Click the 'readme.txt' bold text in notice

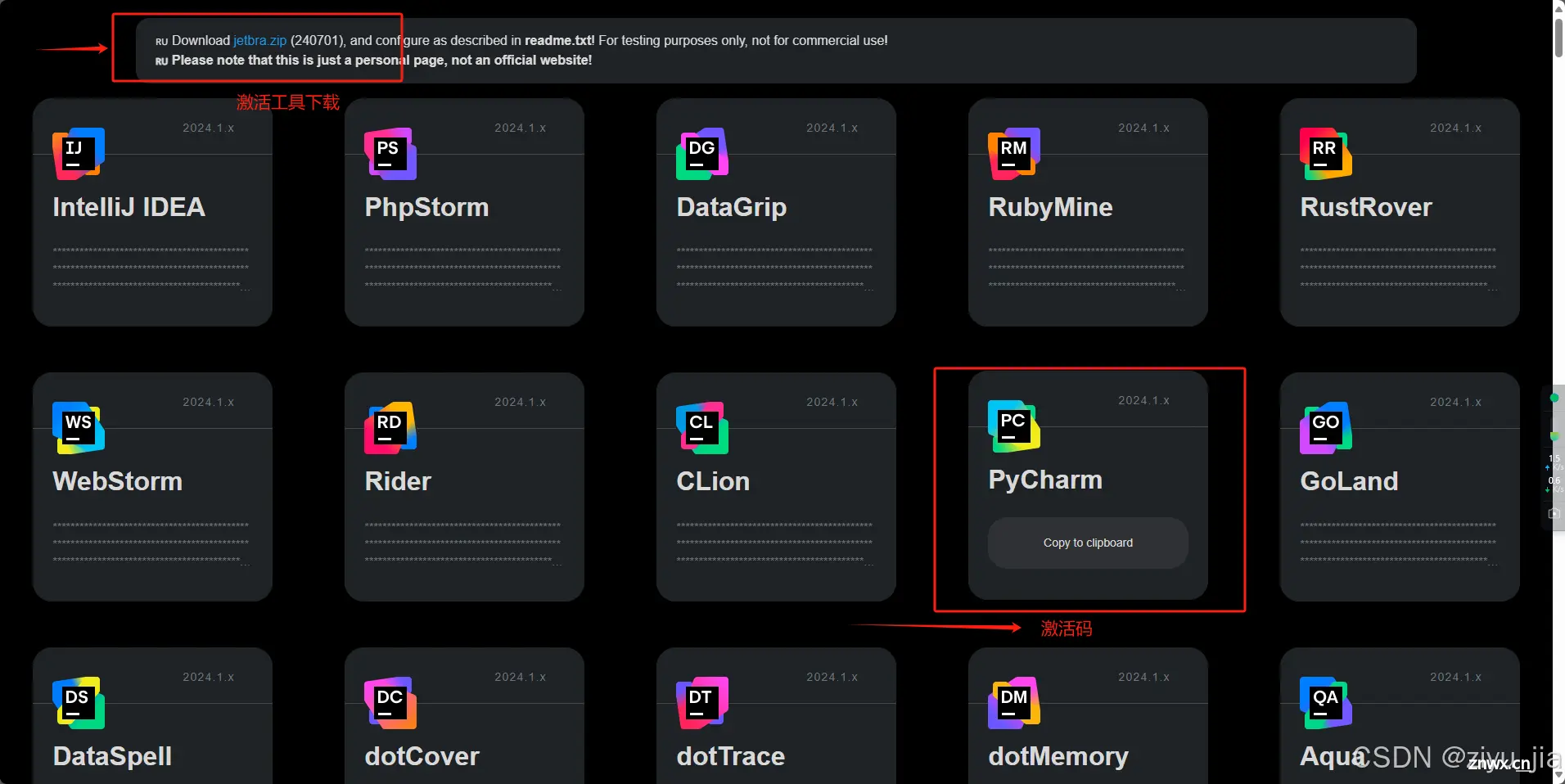click(560, 40)
